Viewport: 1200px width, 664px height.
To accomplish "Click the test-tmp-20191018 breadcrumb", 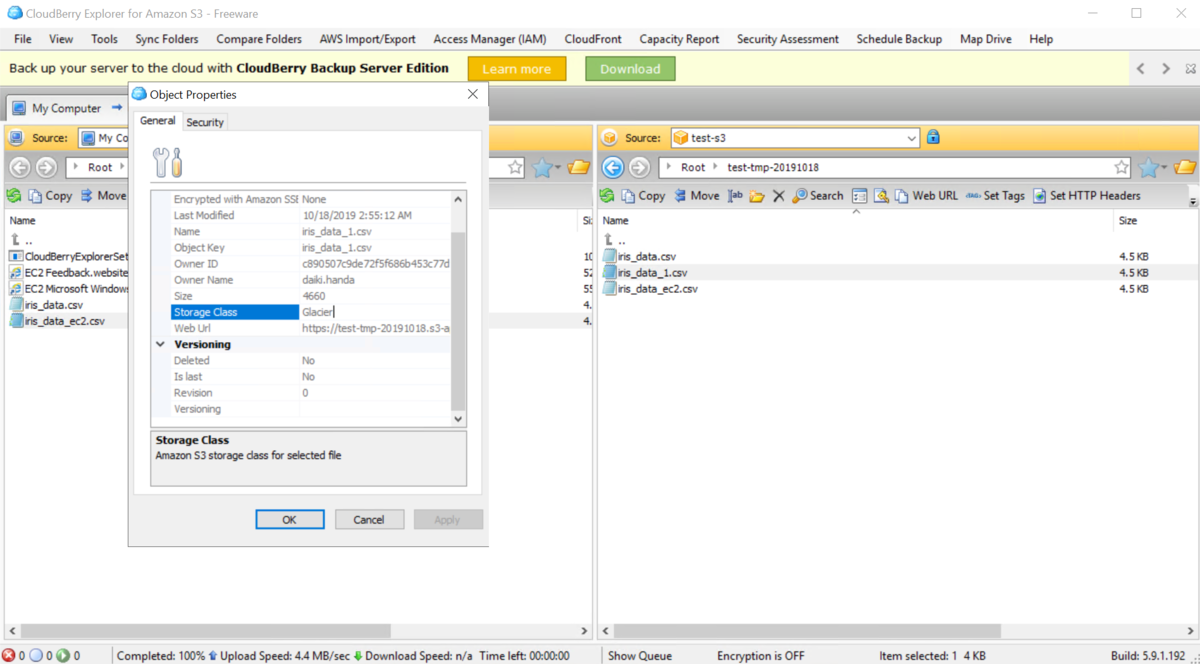I will (773, 167).
